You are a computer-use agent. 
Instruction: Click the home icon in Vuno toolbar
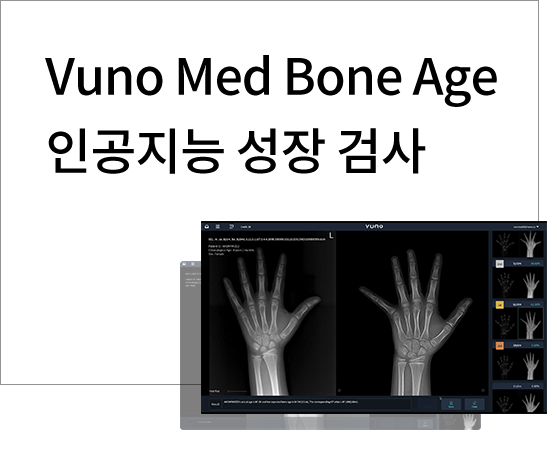207,227
